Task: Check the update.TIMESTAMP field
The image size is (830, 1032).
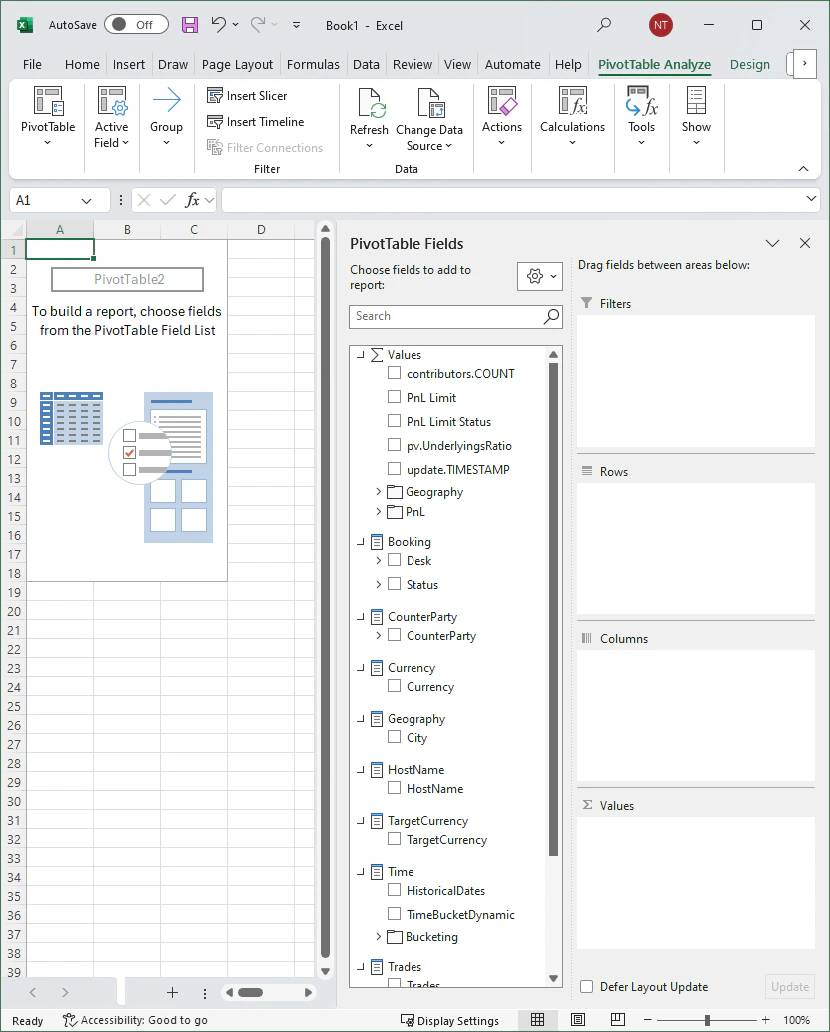Action: tap(394, 469)
